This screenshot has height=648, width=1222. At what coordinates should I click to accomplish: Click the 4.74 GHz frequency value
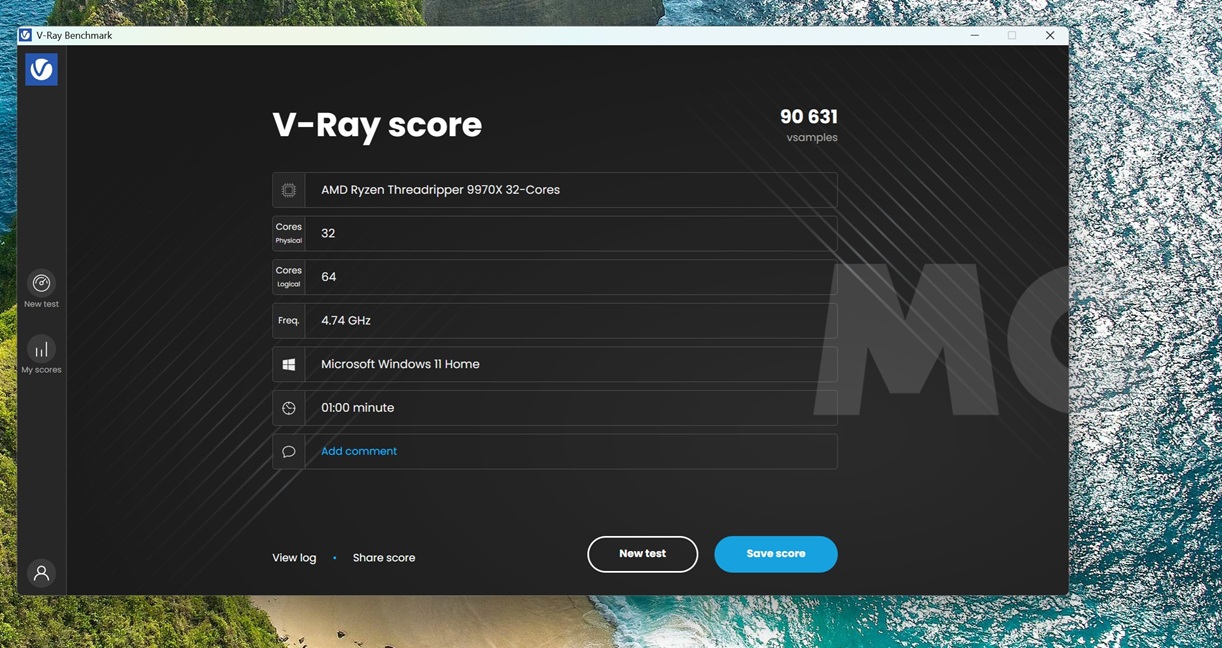[x=346, y=321]
